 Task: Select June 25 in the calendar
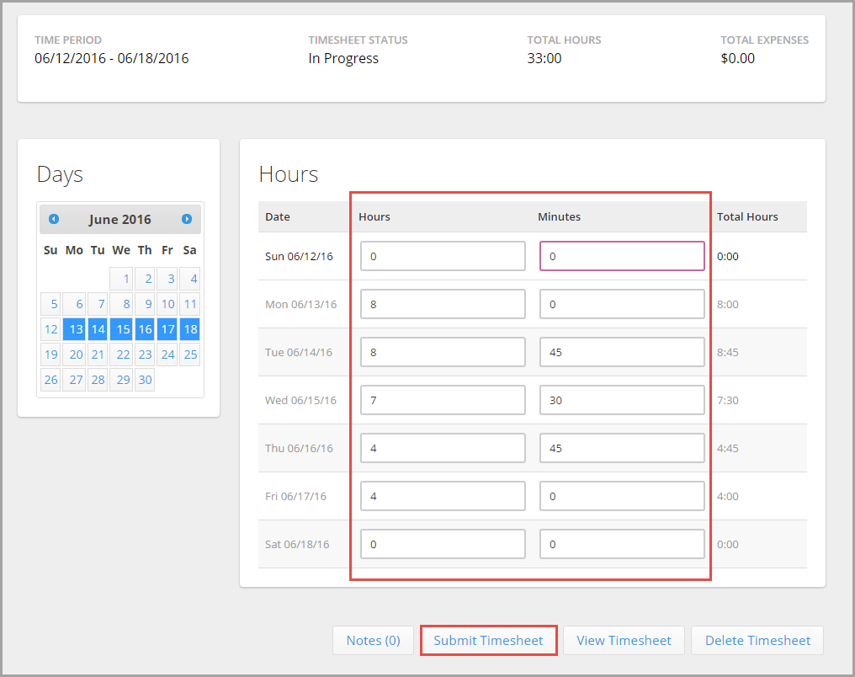pyautogui.click(x=190, y=354)
